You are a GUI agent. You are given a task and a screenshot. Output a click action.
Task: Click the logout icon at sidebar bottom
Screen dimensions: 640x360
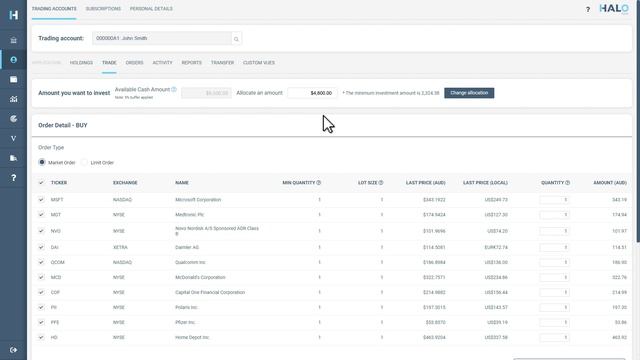tap(13, 350)
